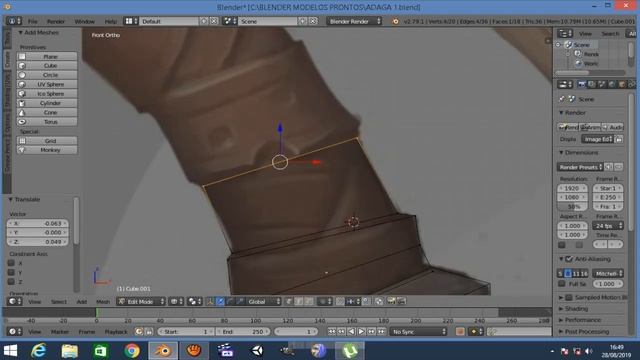Enable Constraint Axis X checkbox
This screenshot has width=640, height=360.
(11, 263)
